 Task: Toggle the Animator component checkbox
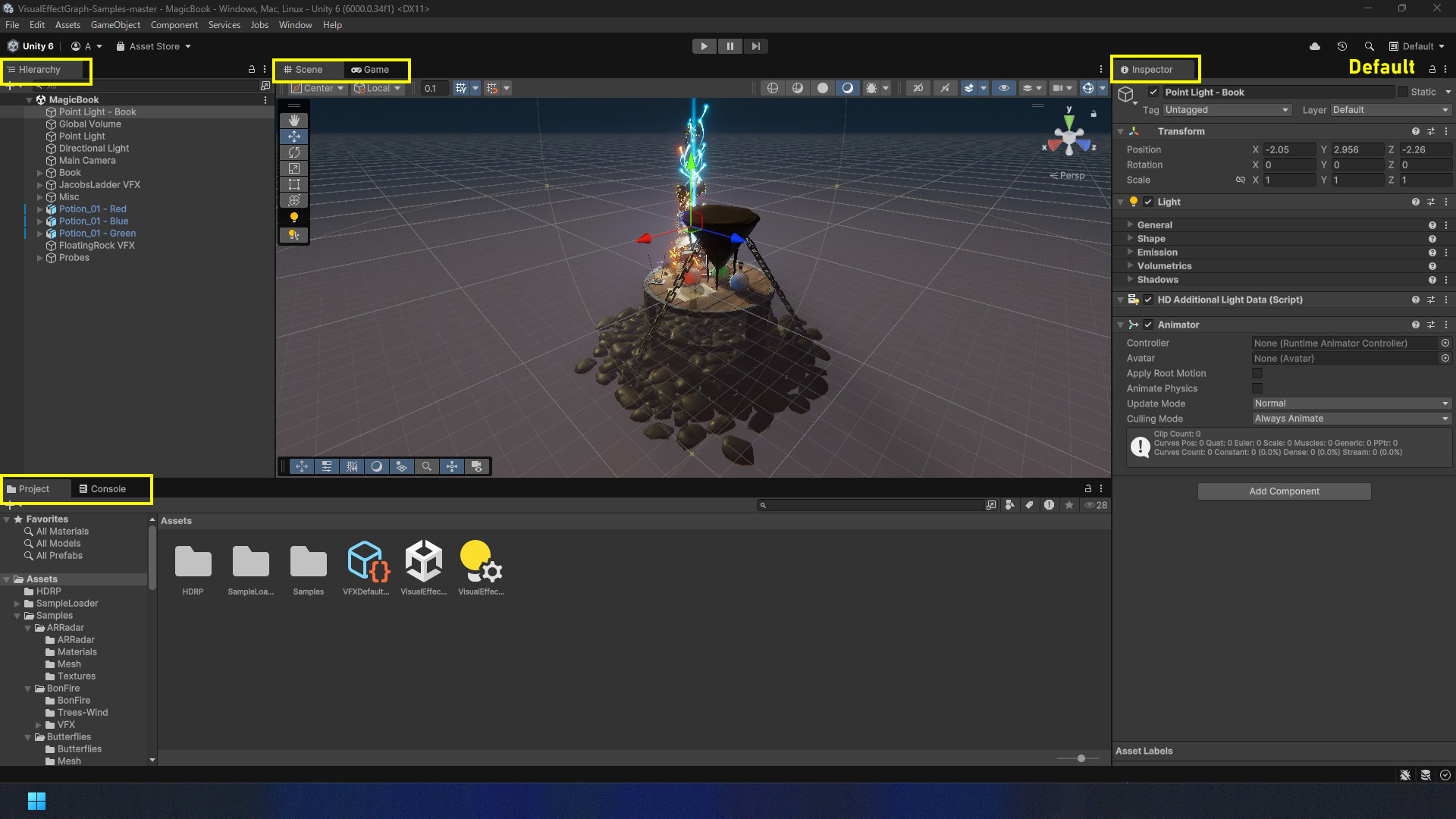pos(1148,325)
